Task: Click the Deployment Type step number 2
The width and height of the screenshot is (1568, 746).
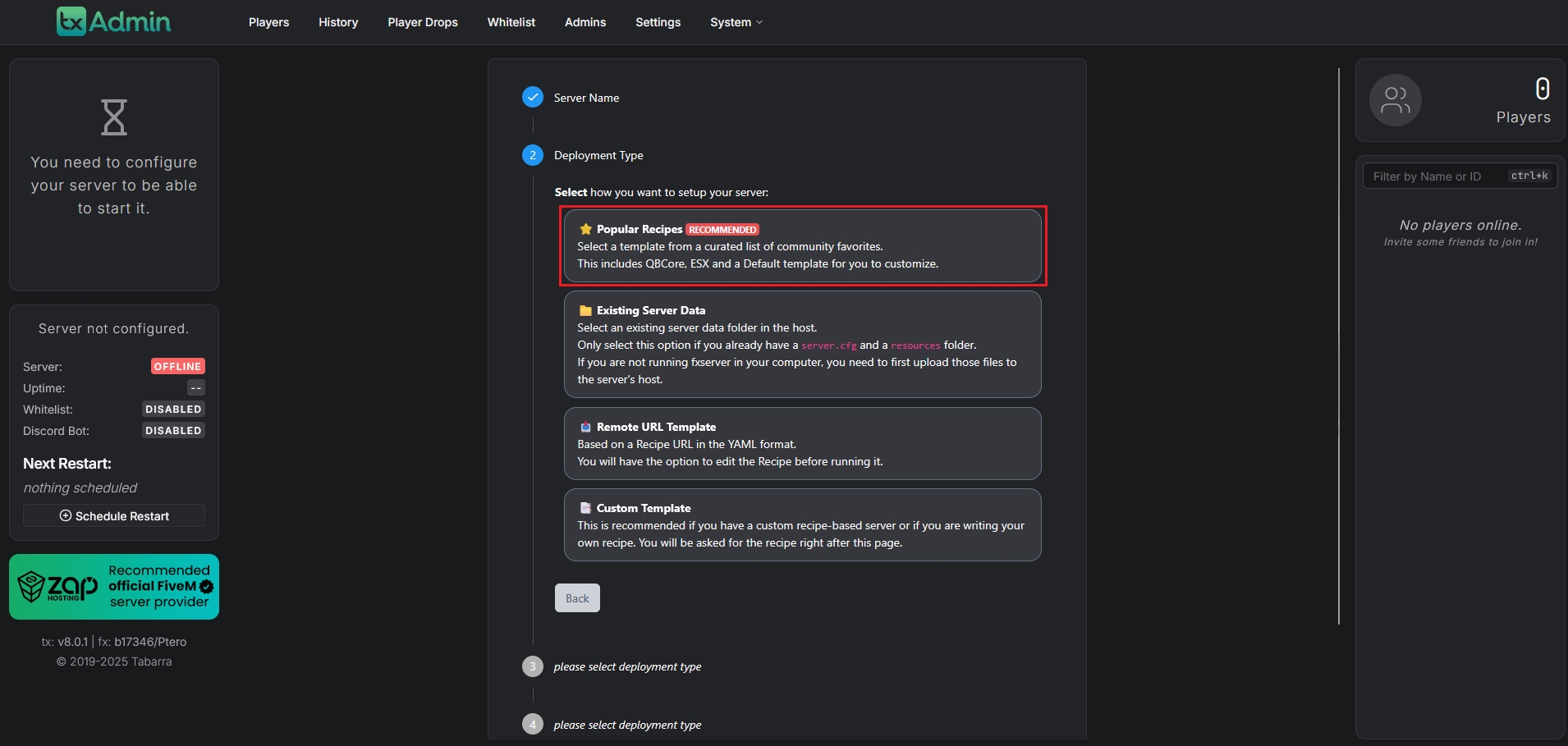Action: click(x=533, y=155)
